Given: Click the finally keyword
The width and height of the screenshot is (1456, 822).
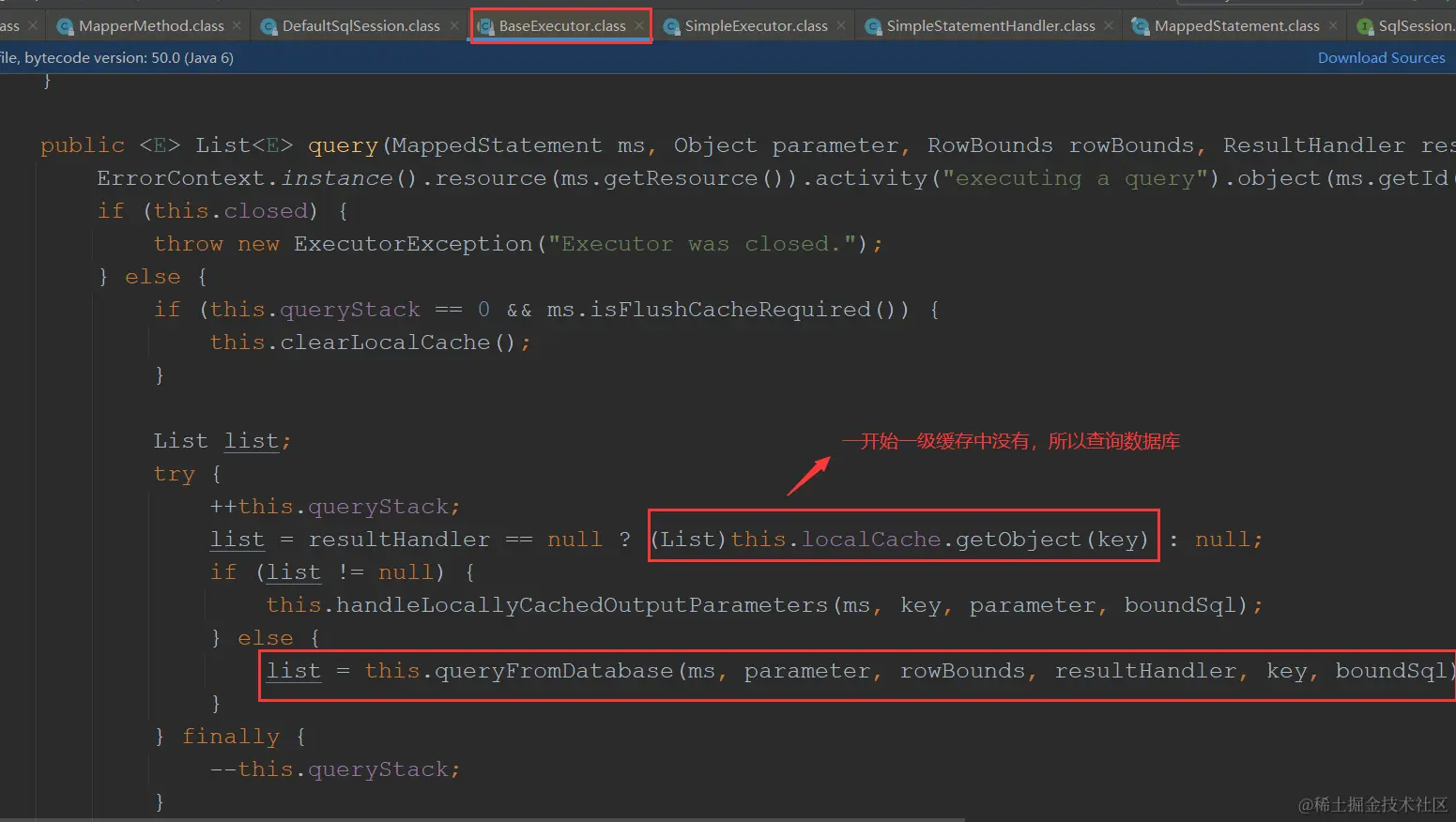Looking at the screenshot, I should pyautogui.click(x=230, y=738).
